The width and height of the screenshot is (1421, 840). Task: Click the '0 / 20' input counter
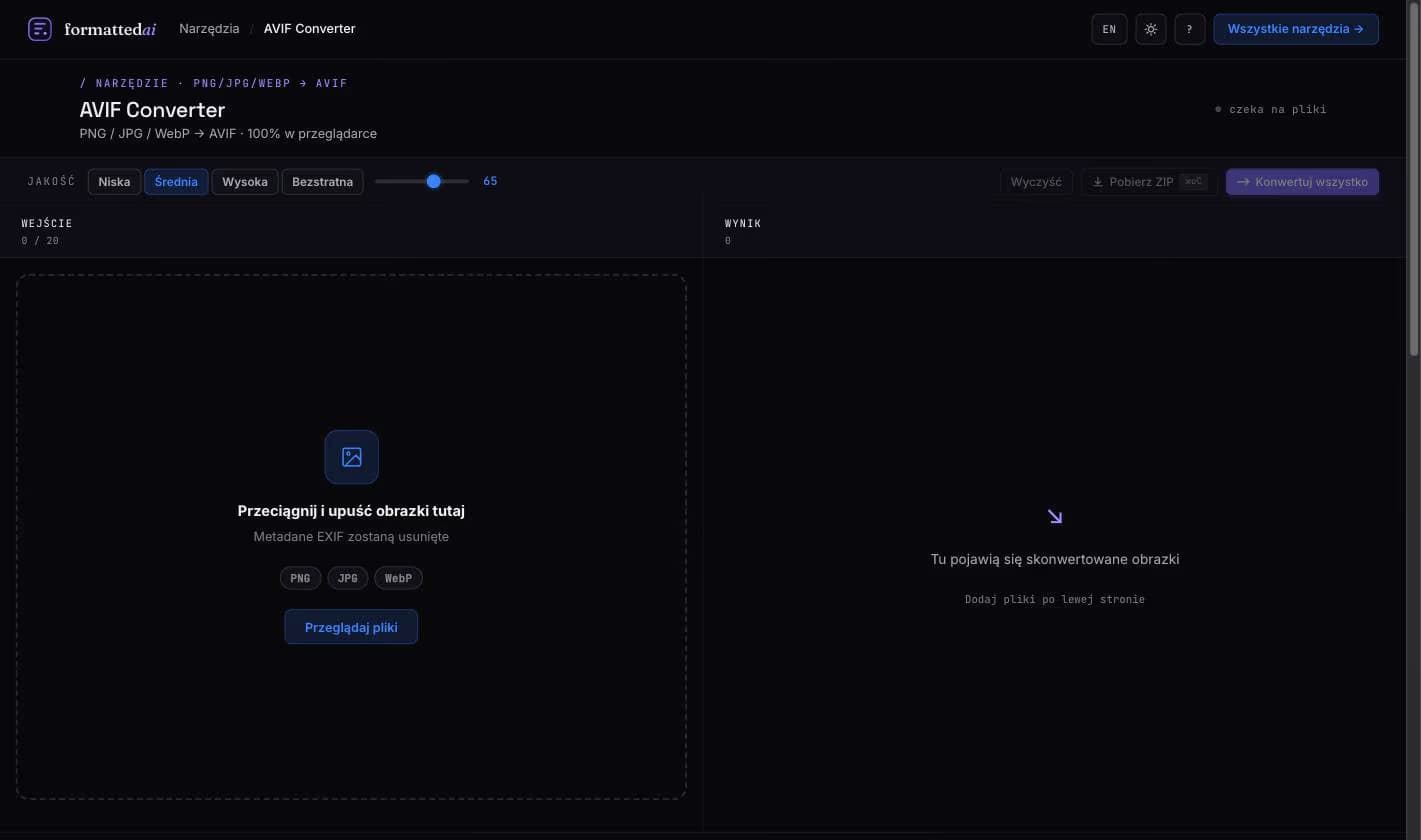pyautogui.click(x=40, y=241)
